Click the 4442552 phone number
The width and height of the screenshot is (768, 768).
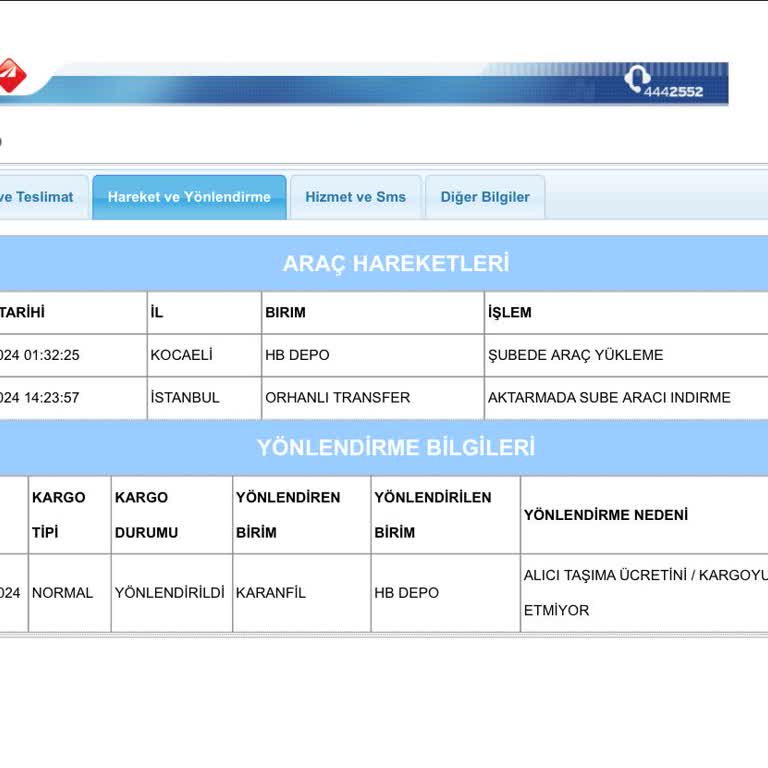(x=673, y=92)
